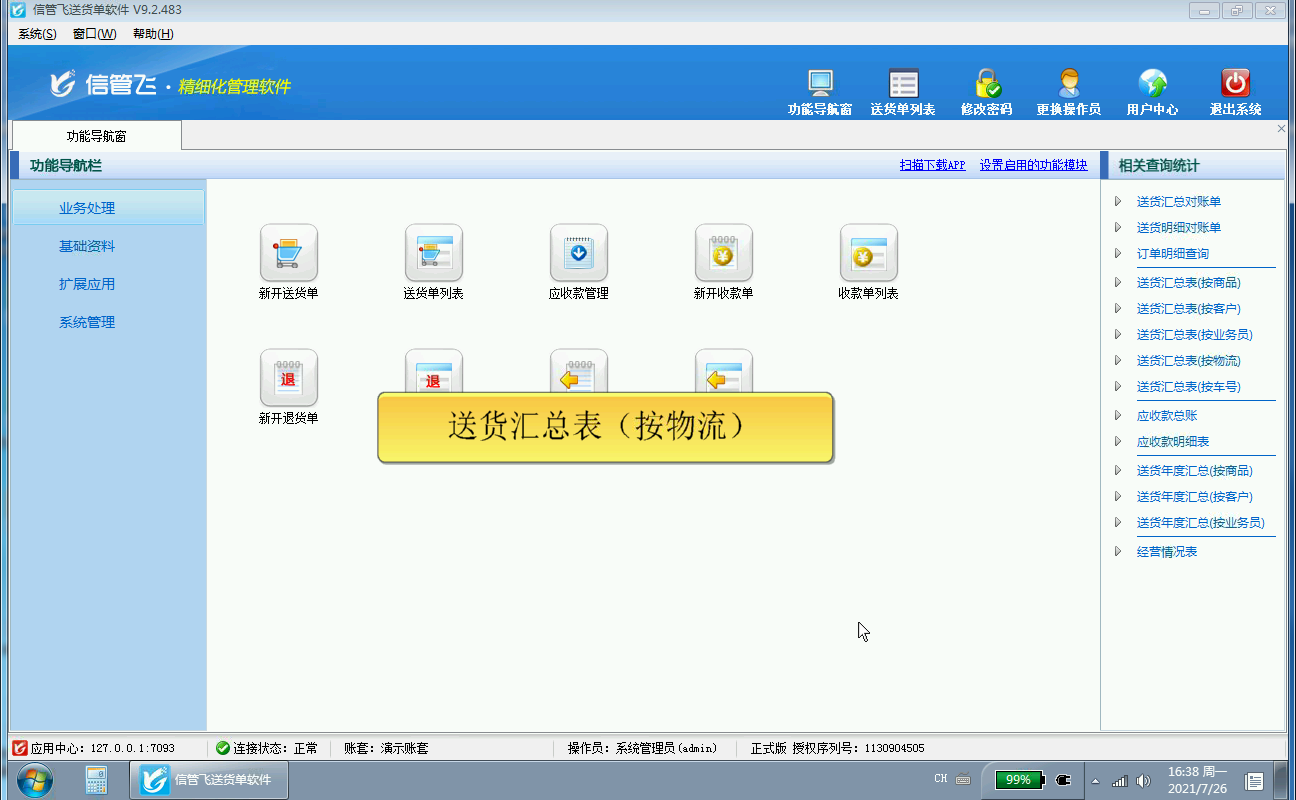
Task: Open 送货单列表 icon in navigation area
Action: [x=433, y=253]
